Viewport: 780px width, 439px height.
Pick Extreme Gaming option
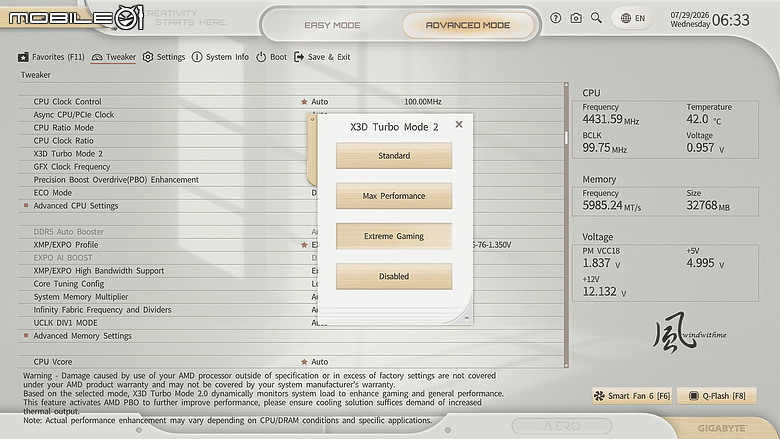point(394,236)
